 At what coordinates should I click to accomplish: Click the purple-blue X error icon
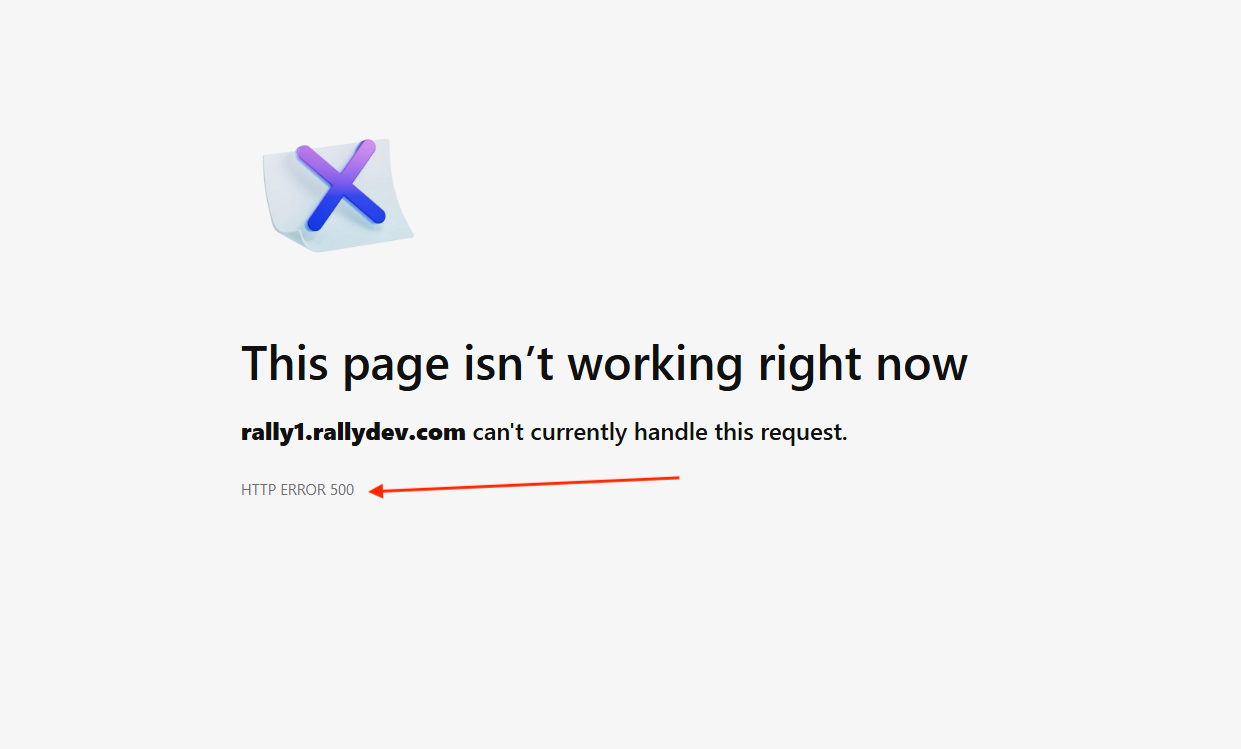point(341,185)
